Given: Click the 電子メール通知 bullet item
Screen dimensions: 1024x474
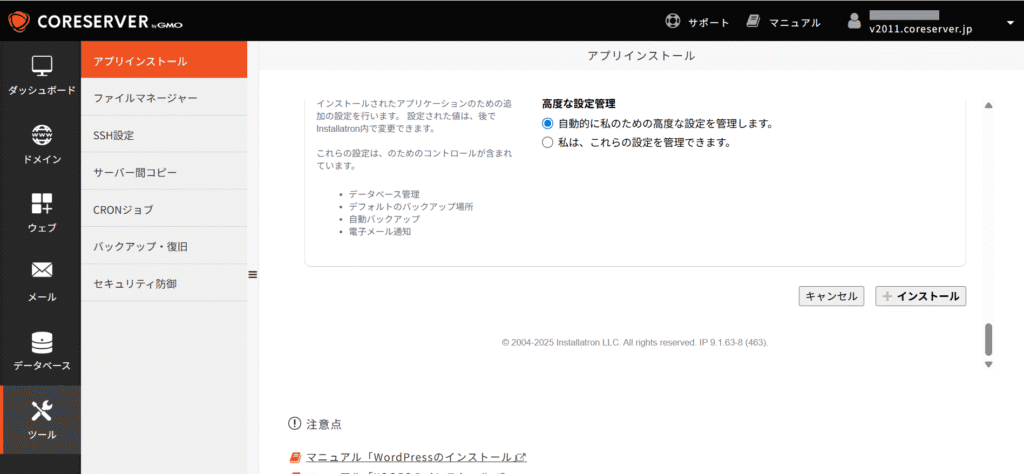Looking at the screenshot, I should pyautogui.click(x=379, y=231).
